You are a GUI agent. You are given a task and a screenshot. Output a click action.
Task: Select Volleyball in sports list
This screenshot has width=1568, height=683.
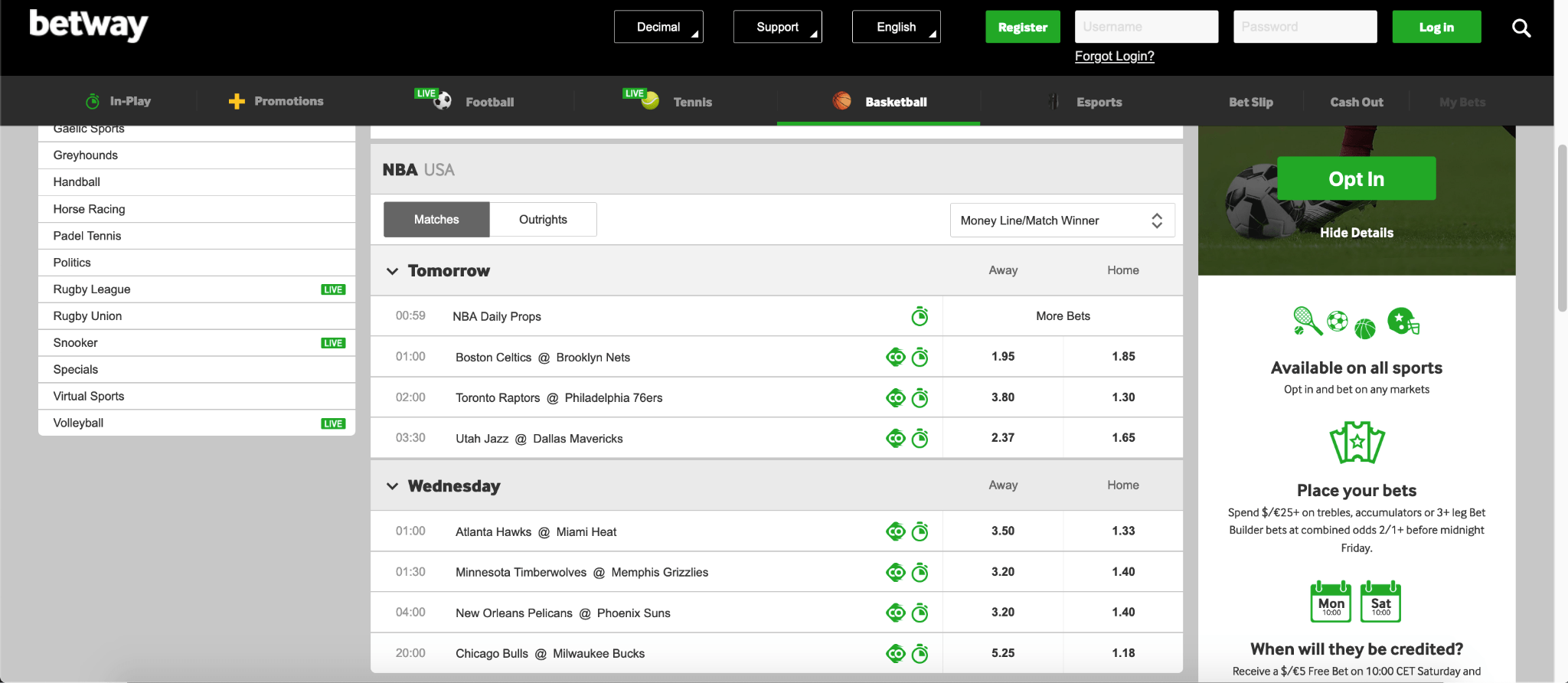(197, 423)
